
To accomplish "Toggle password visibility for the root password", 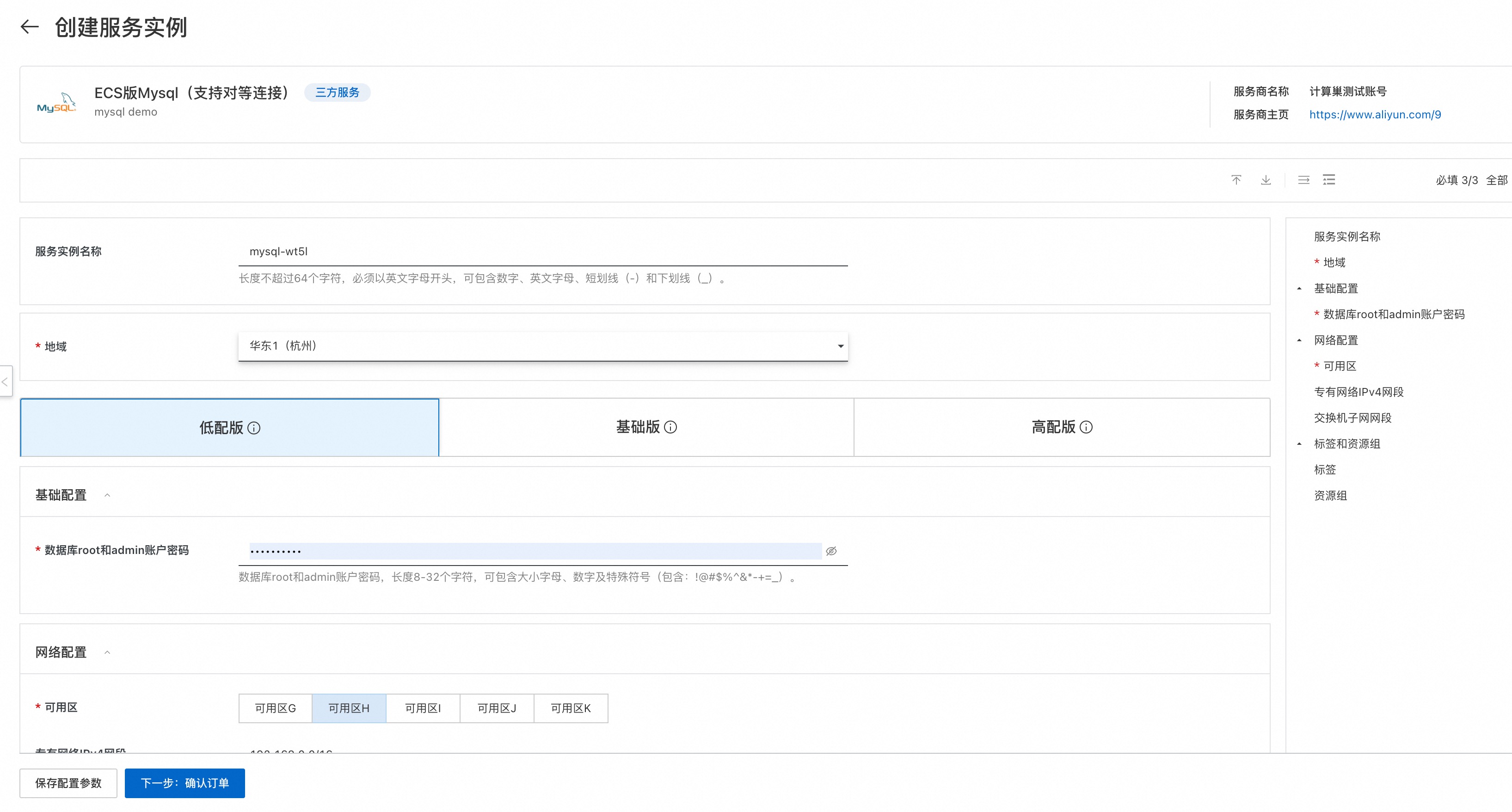I will tap(831, 551).
